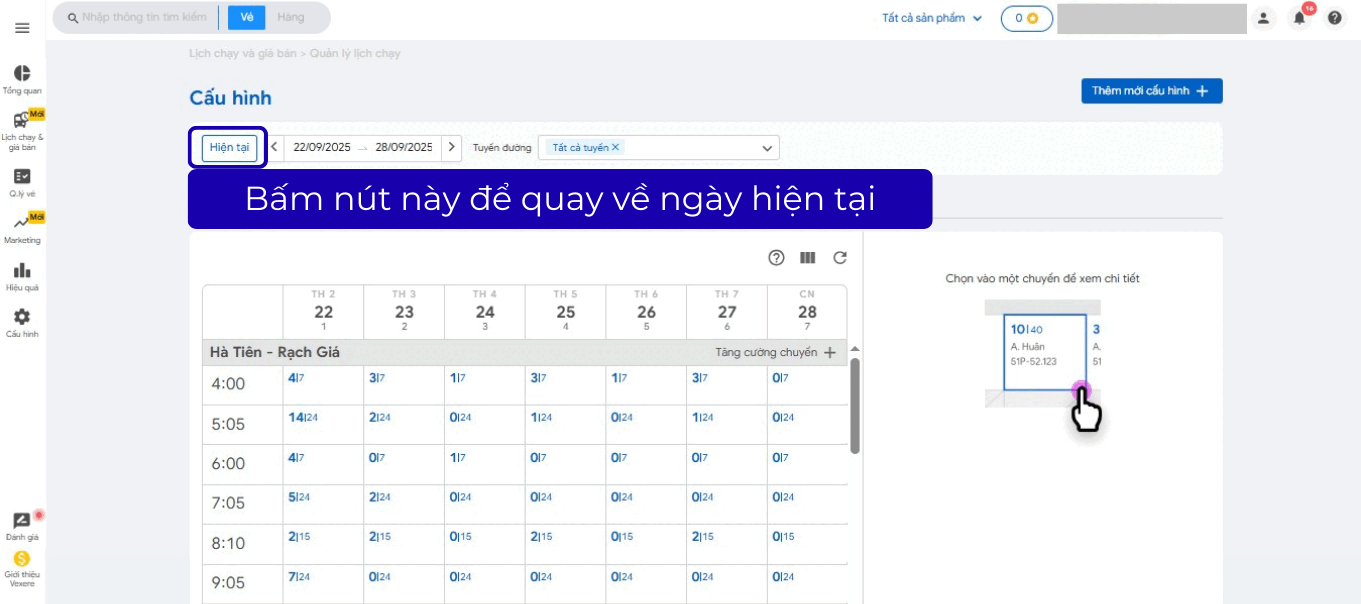
Task: Expand the Tất cả sản phẩm dropdown
Action: click(x=932, y=18)
